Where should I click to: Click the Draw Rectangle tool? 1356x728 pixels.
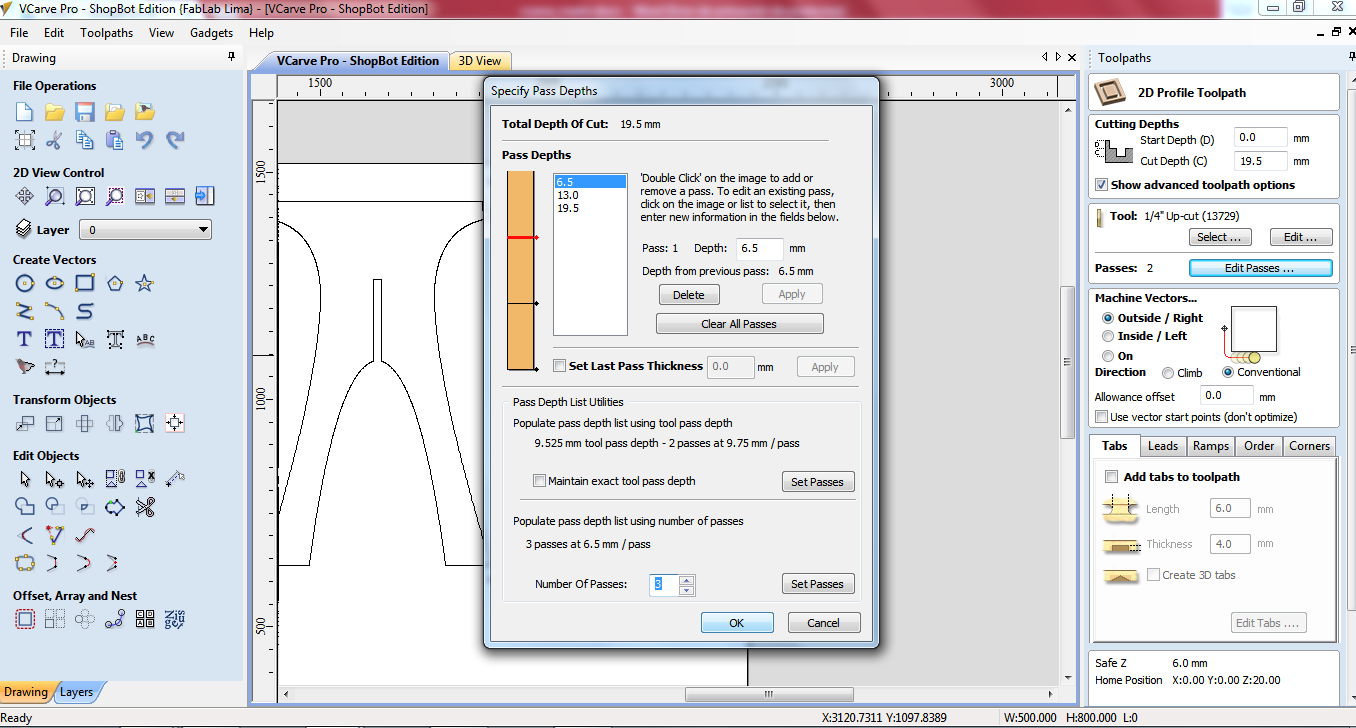[x=85, y=283]
